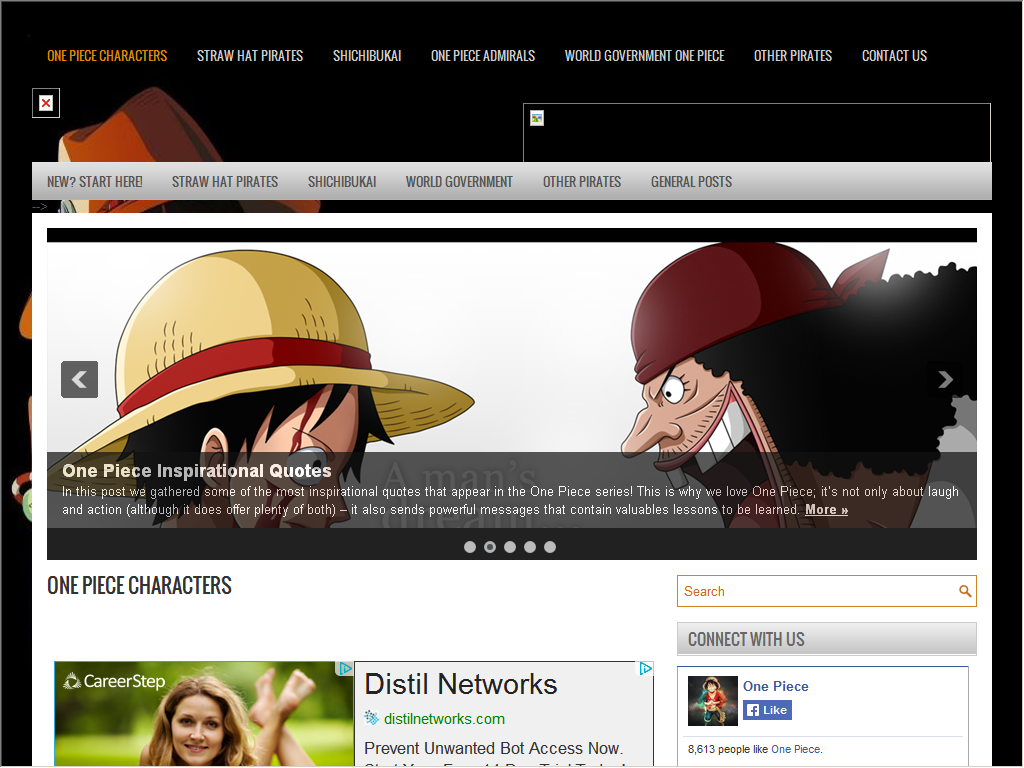Advance slider with the right arrow
The height and width of the screenshot is (768, 1024).
click(x=945, y=379)
